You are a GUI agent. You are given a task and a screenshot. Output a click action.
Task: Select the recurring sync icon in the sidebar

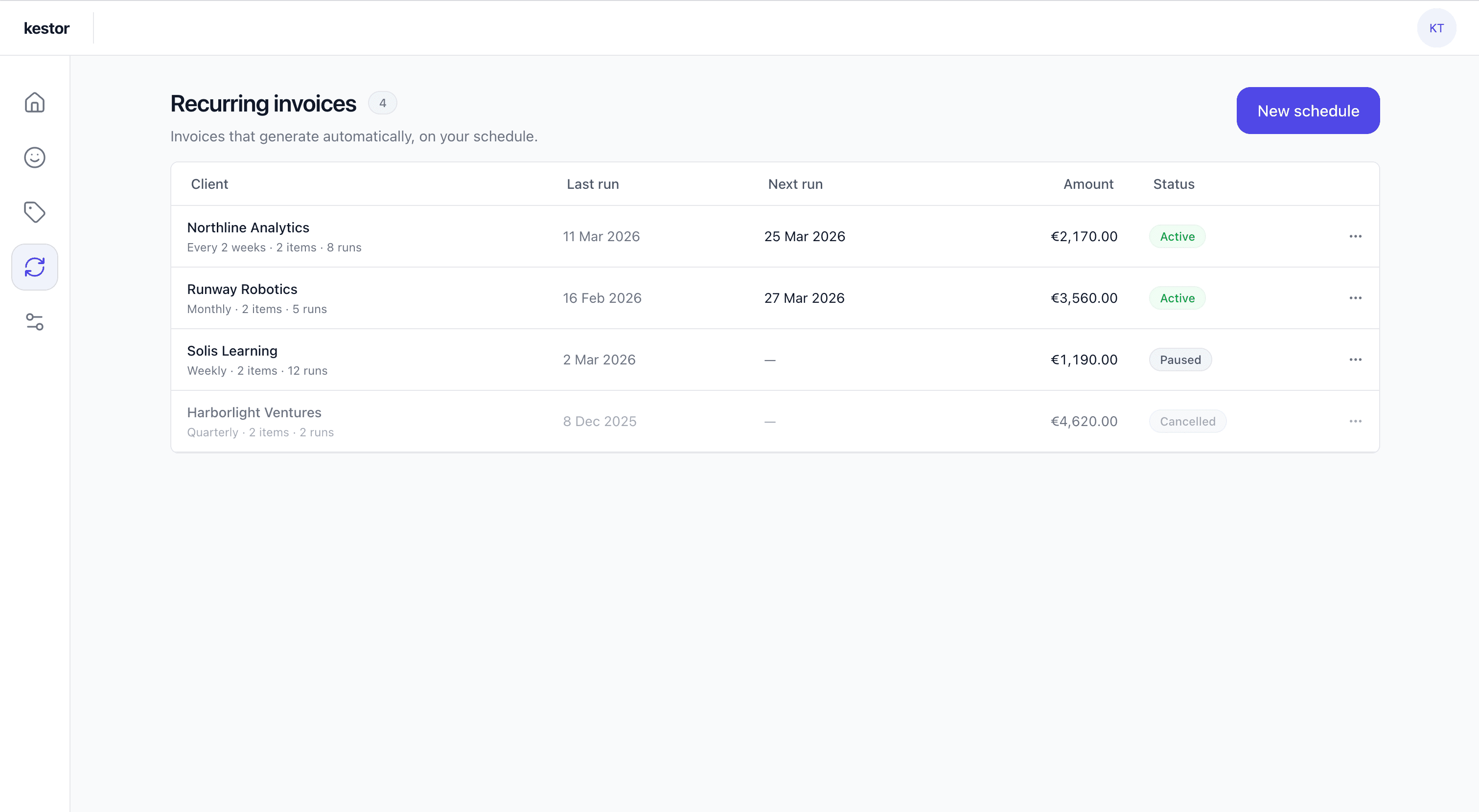[34, 266]
